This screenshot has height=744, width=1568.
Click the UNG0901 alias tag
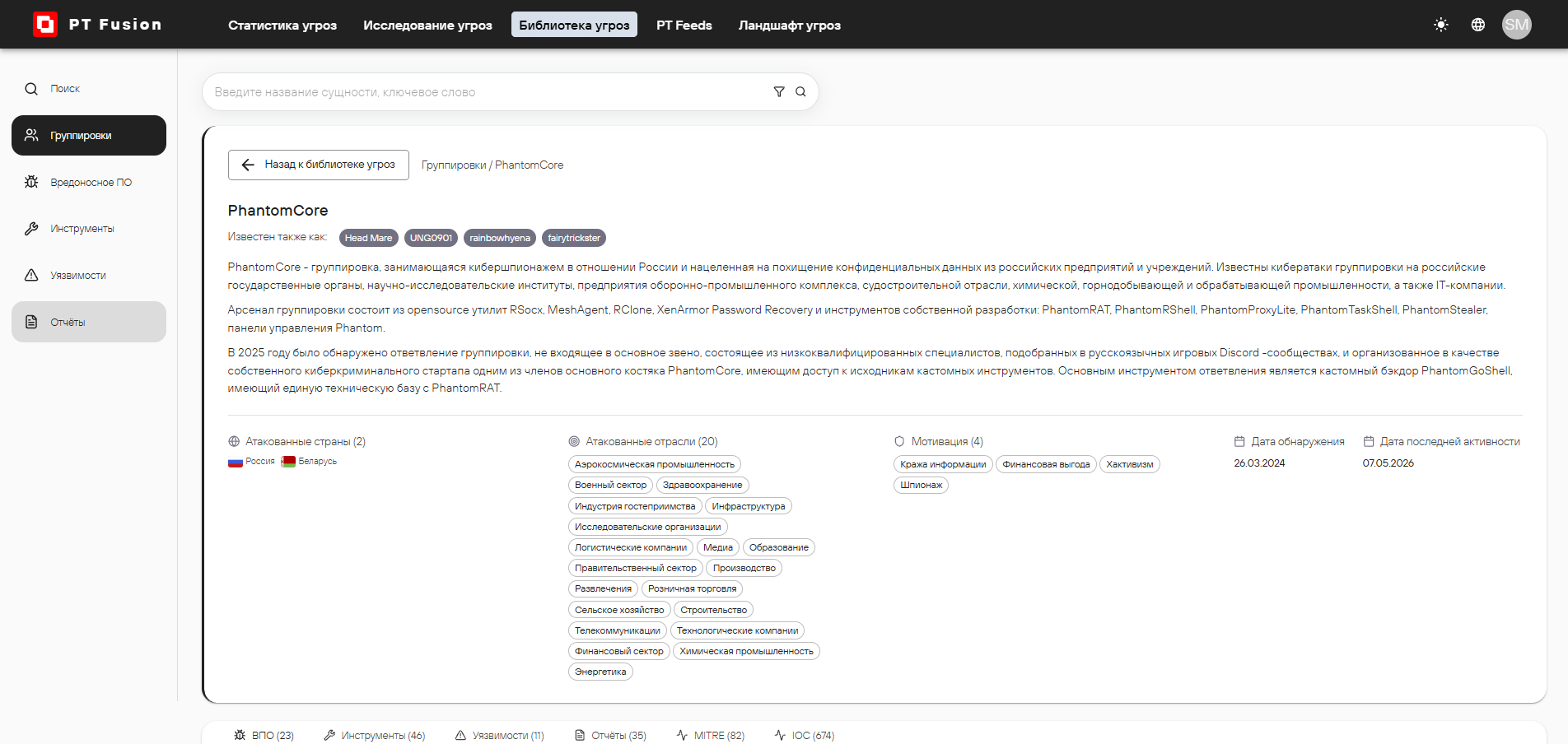431,238
